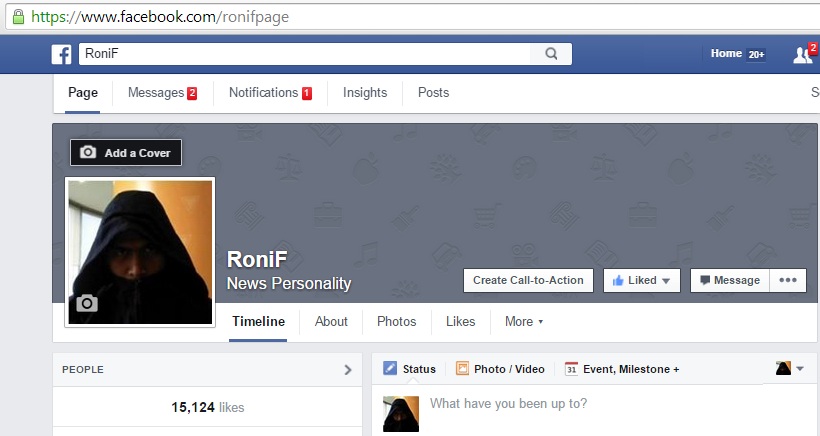Switch to the Page tab
Viewport: 820px width, 436px height.
click(83, 93)
